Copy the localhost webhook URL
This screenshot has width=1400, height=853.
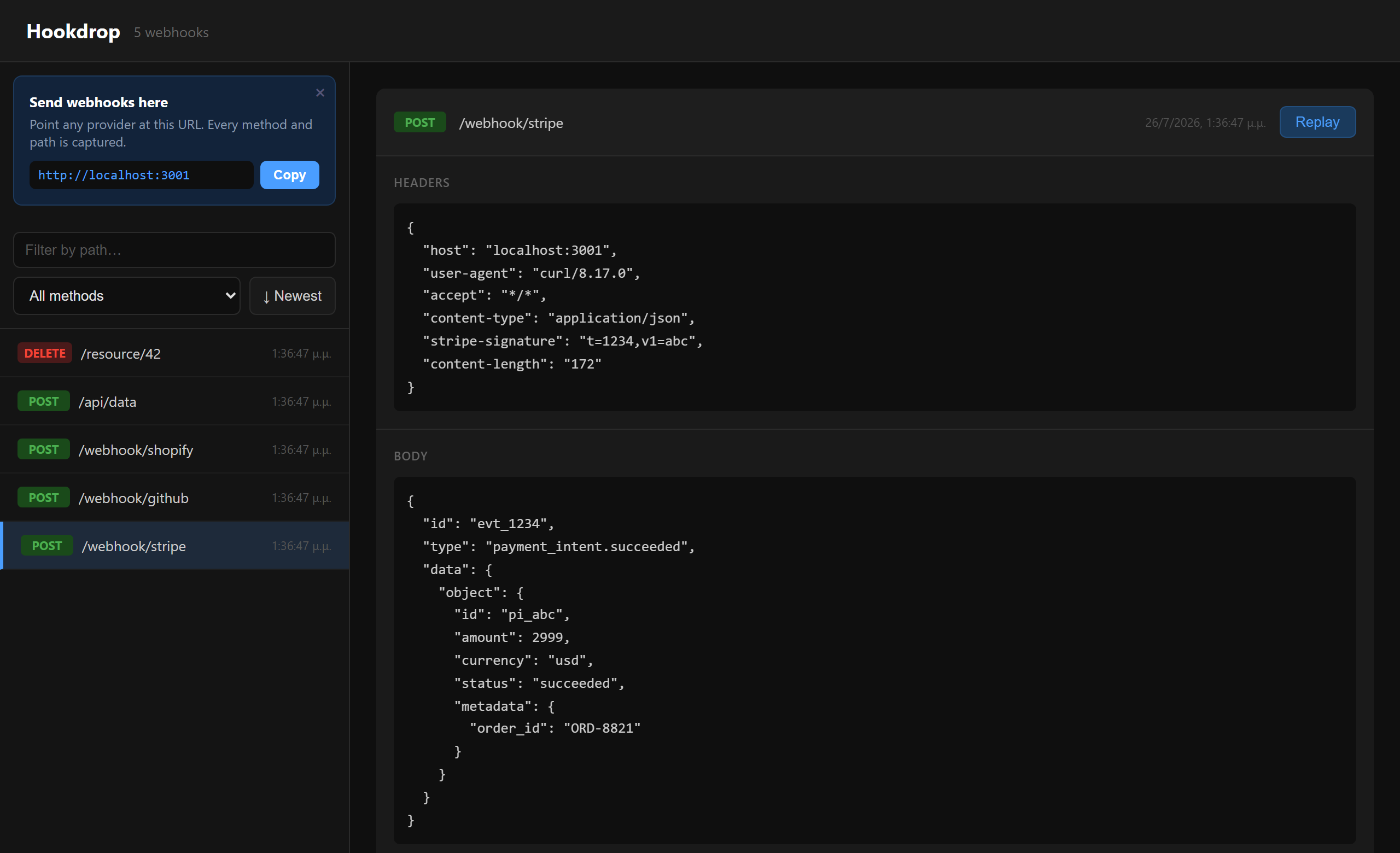click(289, 175)
